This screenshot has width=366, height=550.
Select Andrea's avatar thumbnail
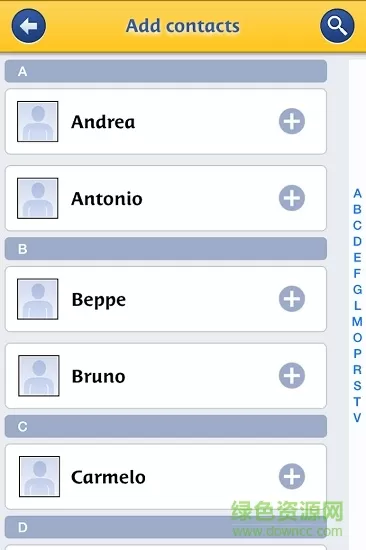38,121
